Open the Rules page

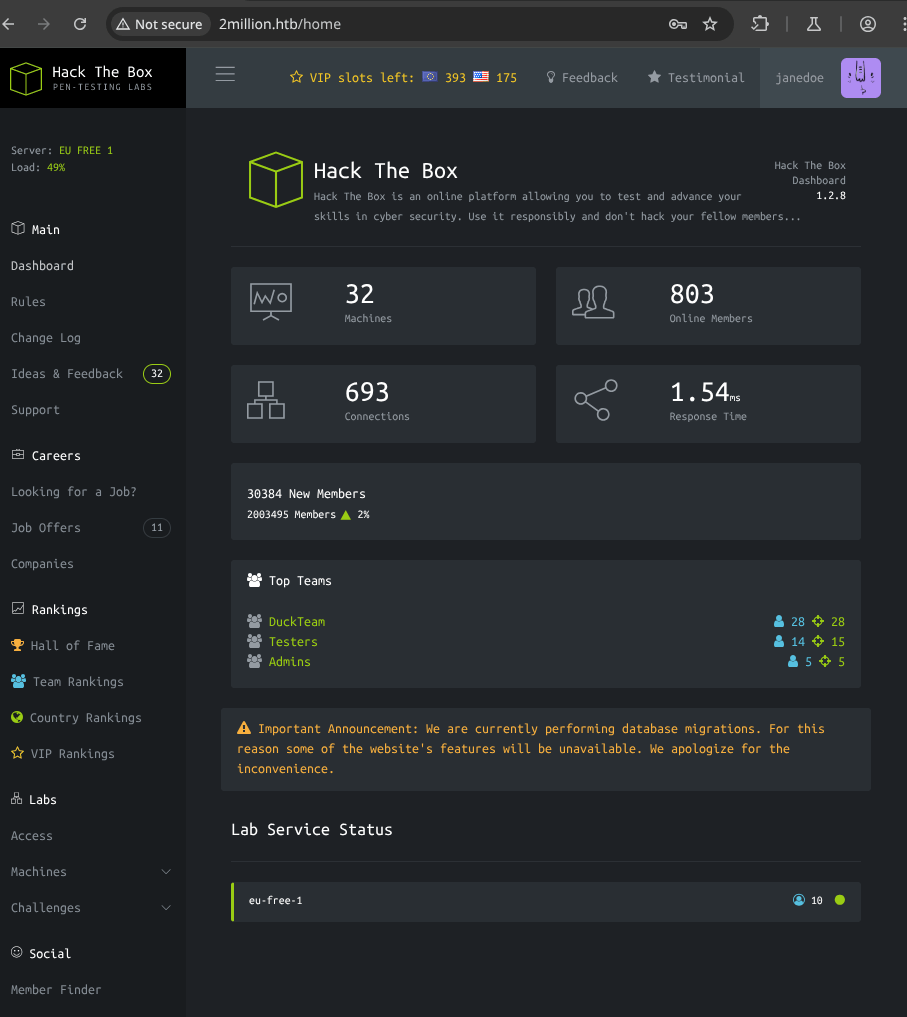click(x=28, y=302)
